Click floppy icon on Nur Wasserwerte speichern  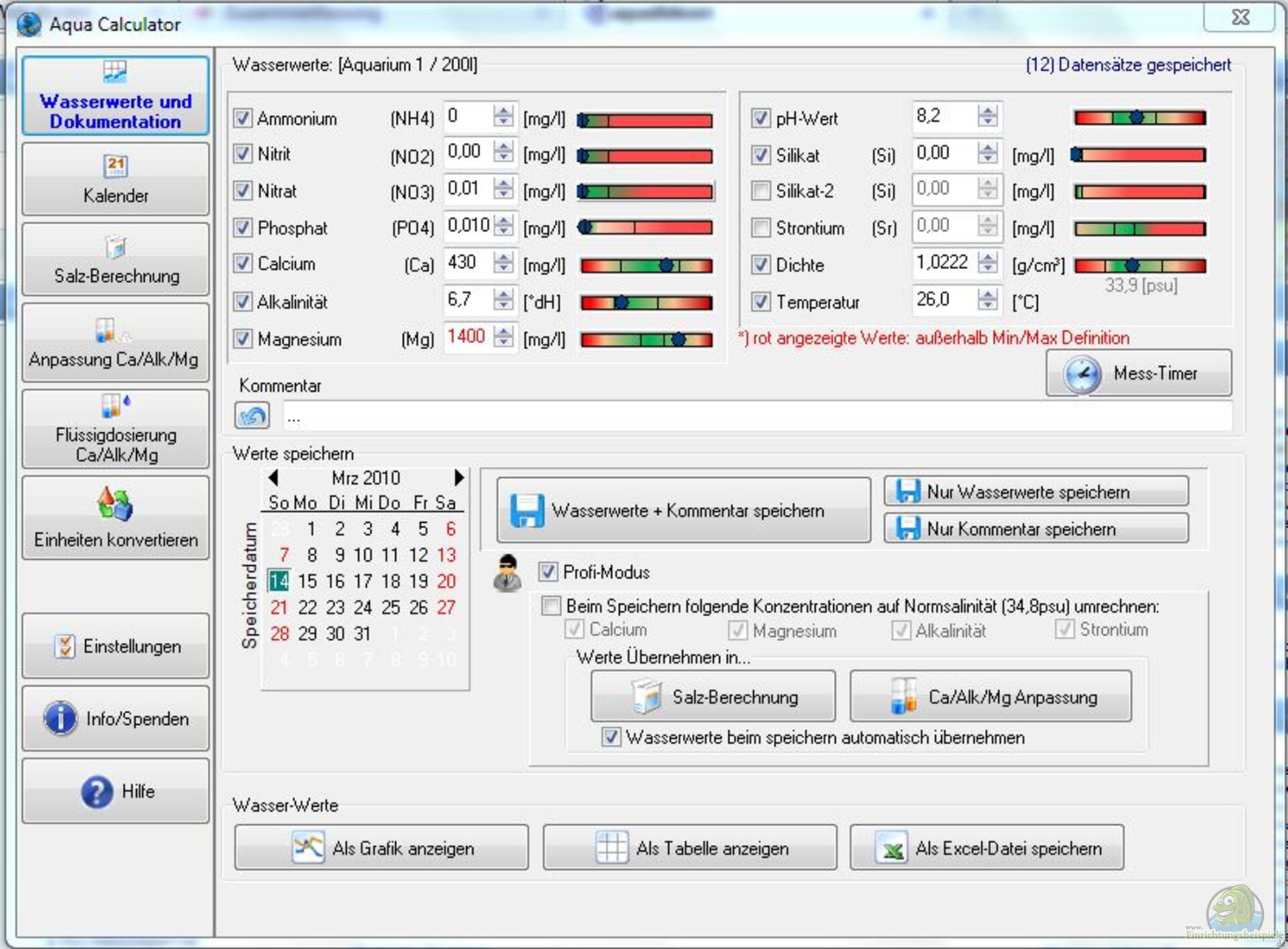click(908, 491)
